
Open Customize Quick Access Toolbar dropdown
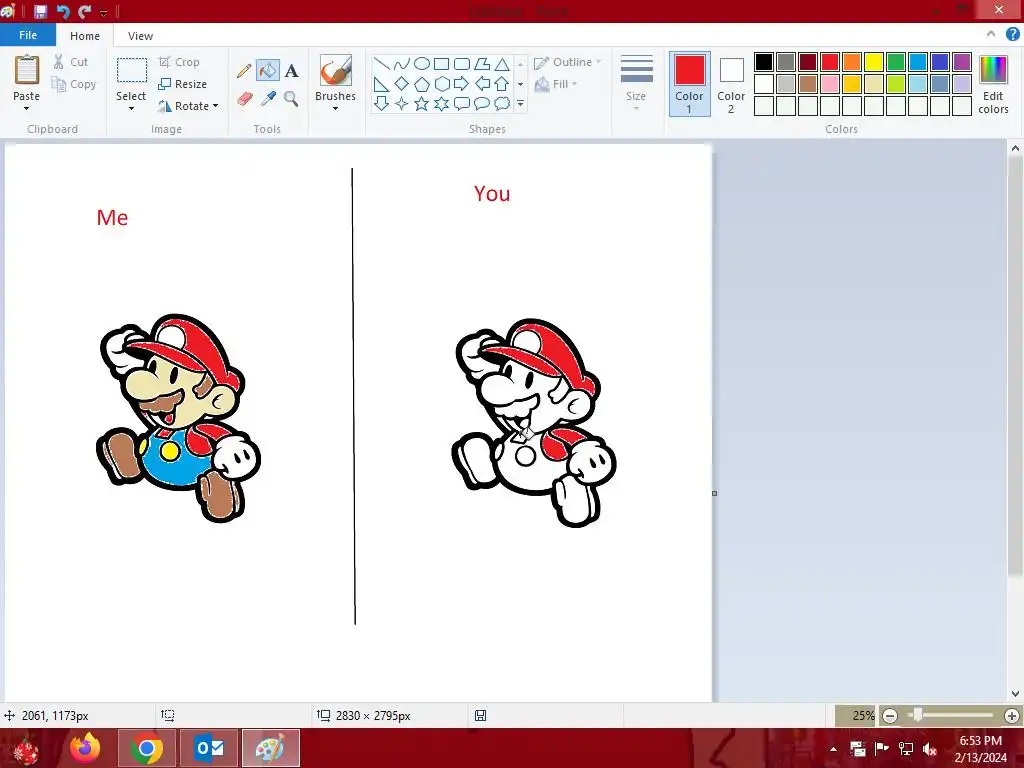tap(103, 12)
